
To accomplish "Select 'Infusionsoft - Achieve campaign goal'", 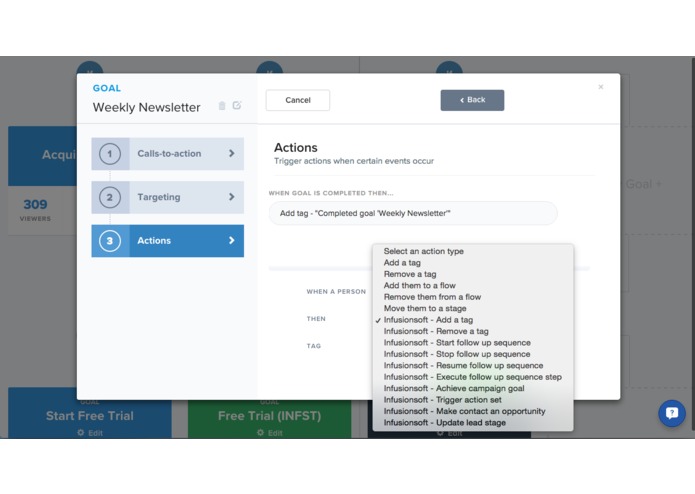I will 473,389.
